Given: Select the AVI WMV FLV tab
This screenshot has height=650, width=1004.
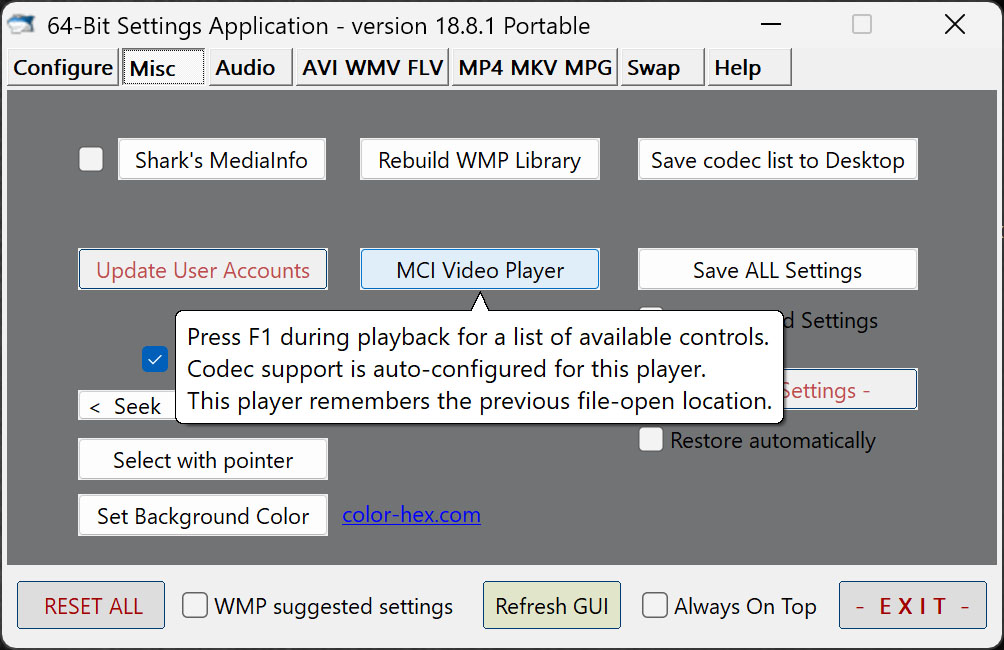Looking at the screenshot, I should [x=372, y=68].
